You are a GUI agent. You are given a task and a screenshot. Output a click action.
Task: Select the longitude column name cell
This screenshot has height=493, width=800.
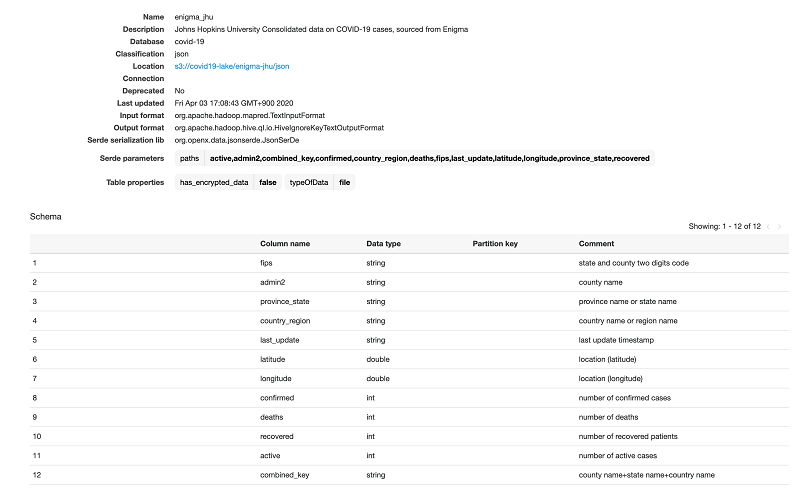point(276,379)
